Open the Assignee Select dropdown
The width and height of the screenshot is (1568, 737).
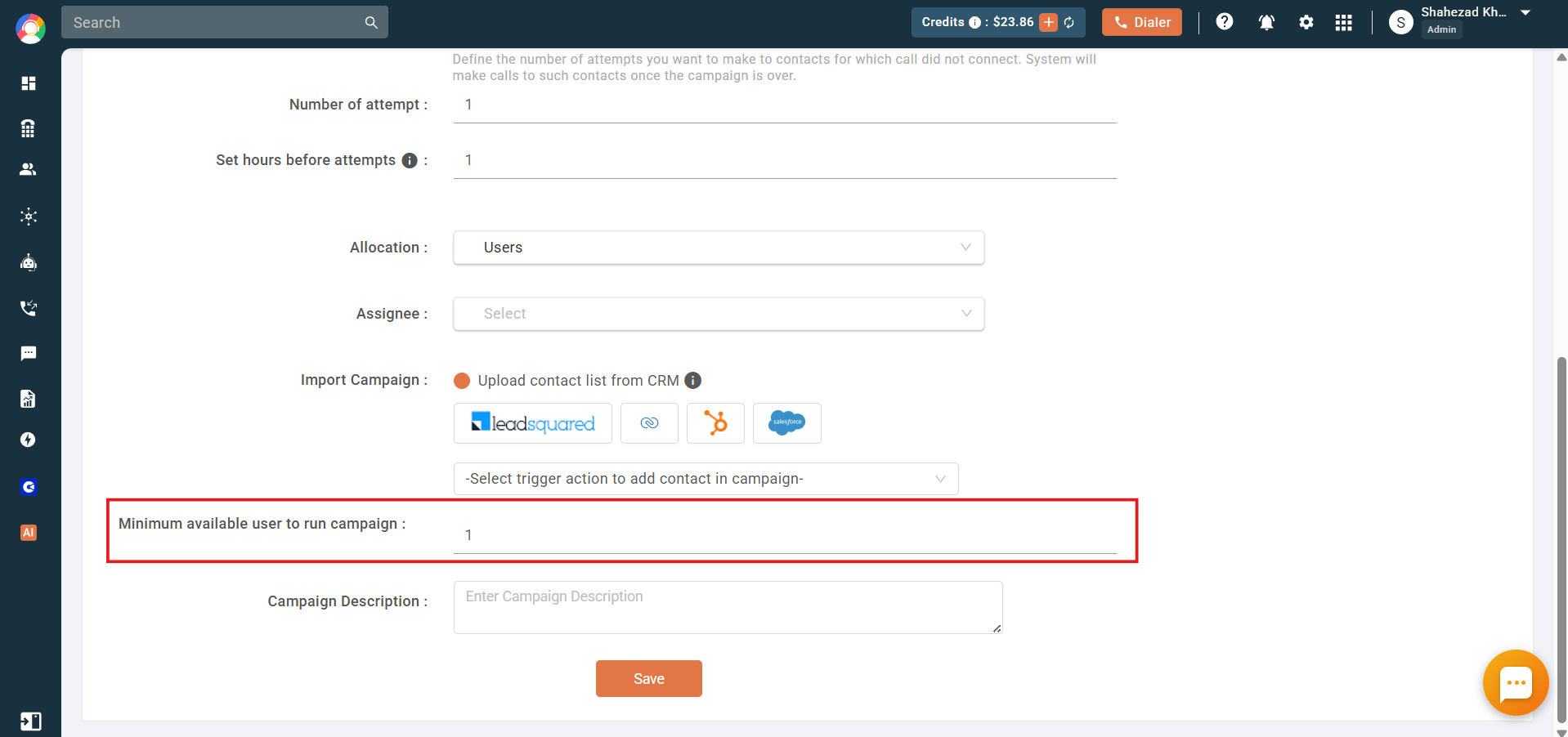(x=719, y=314)
